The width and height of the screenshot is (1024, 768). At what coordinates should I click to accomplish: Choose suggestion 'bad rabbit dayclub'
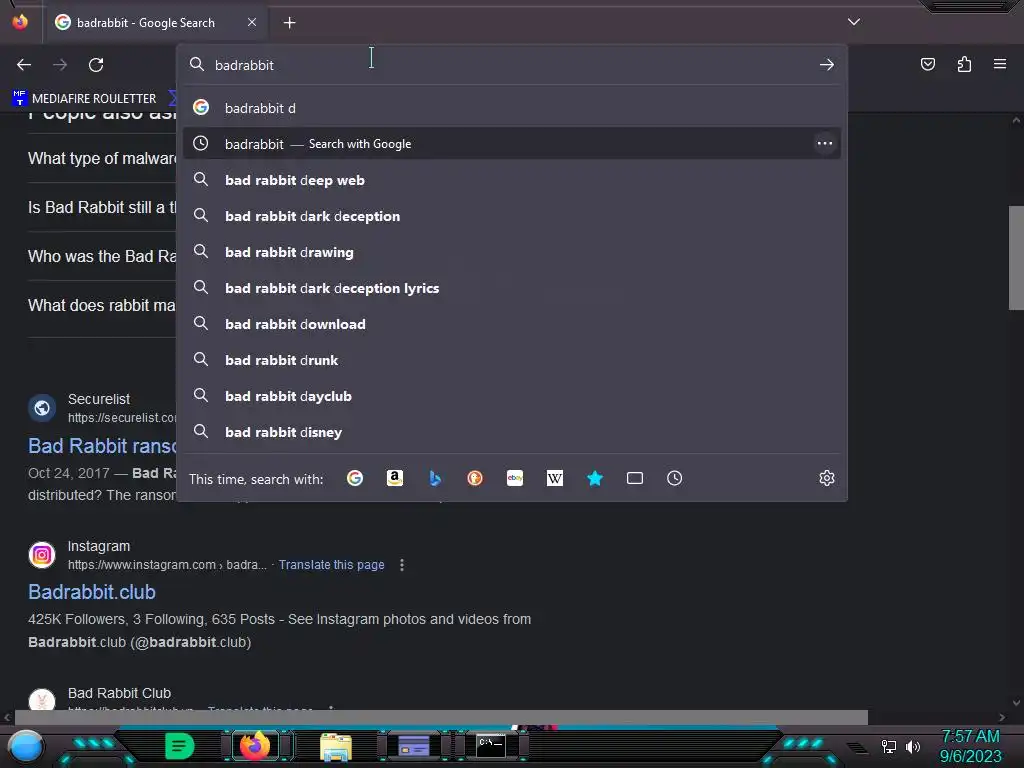tap(512, 396)
